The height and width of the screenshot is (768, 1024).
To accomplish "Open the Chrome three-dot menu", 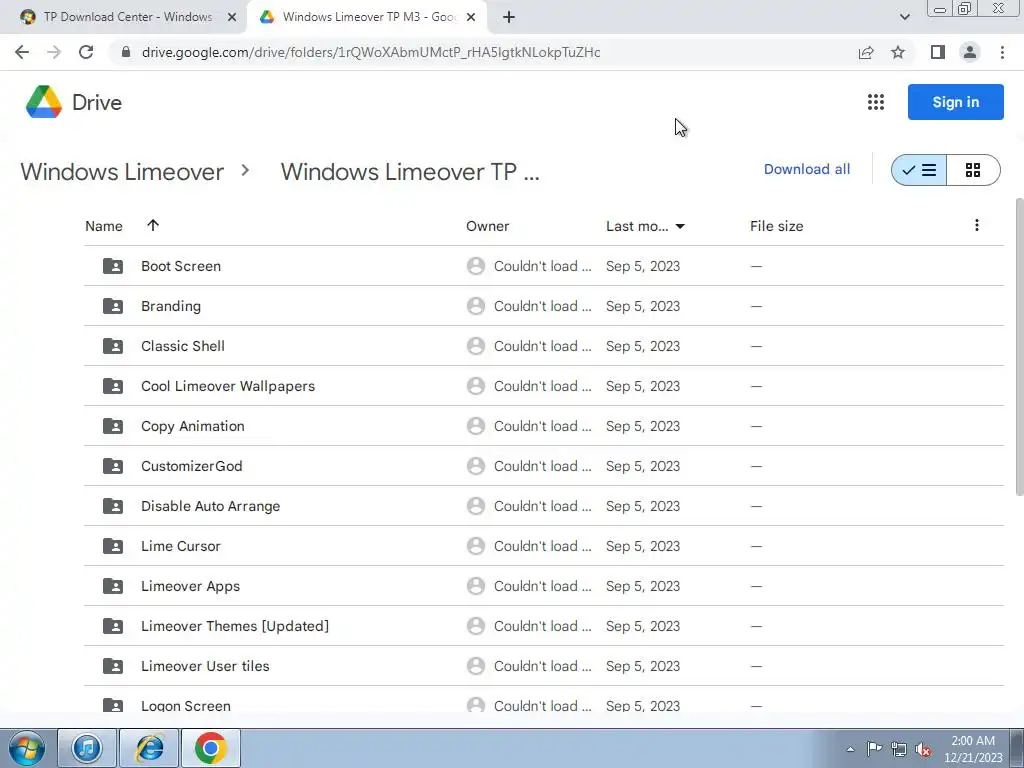I will pyautogui.click(x=1002, y=52).
